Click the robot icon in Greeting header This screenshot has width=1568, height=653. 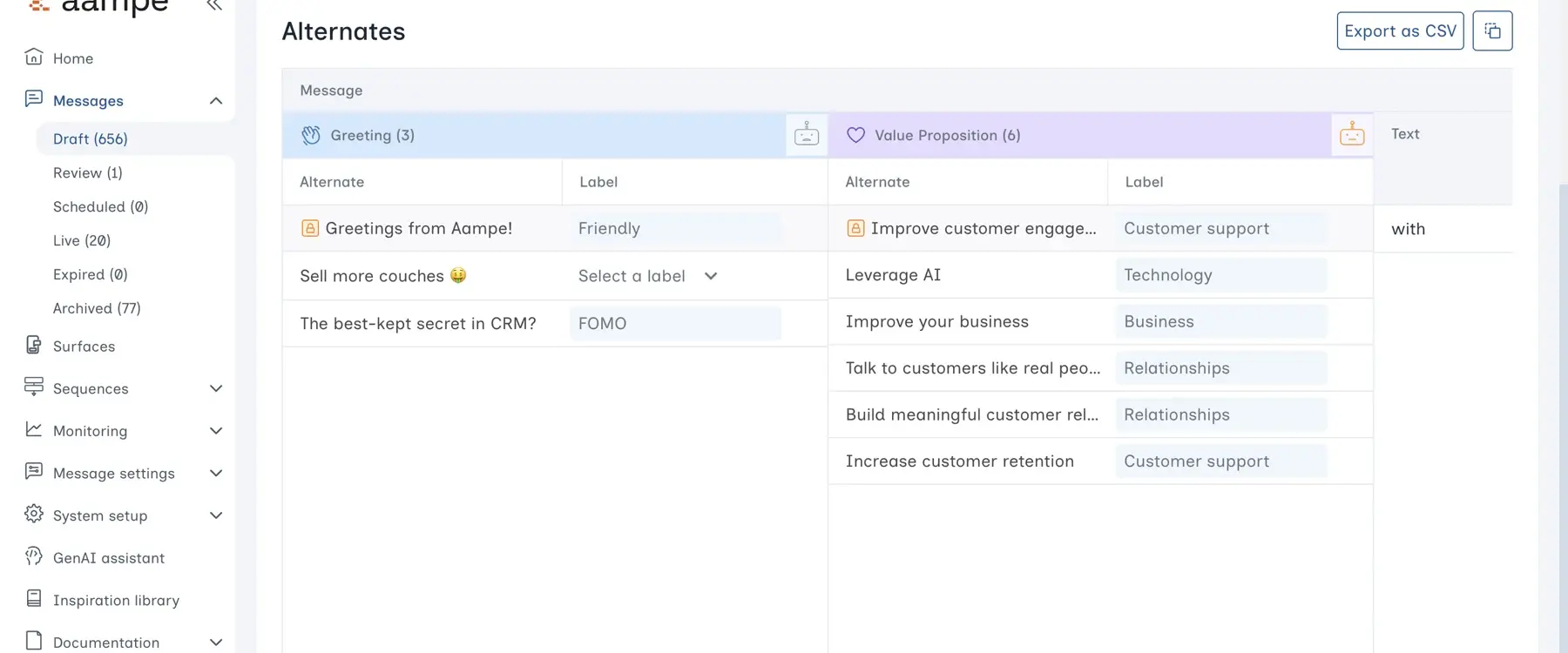click(807, 135)
